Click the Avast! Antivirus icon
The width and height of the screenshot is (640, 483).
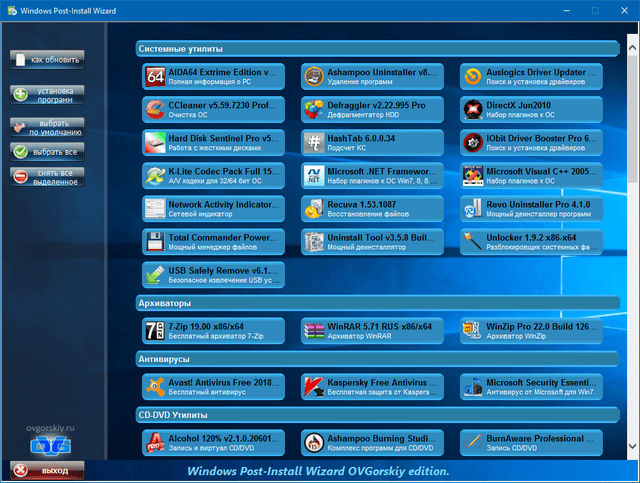[155, 387]
